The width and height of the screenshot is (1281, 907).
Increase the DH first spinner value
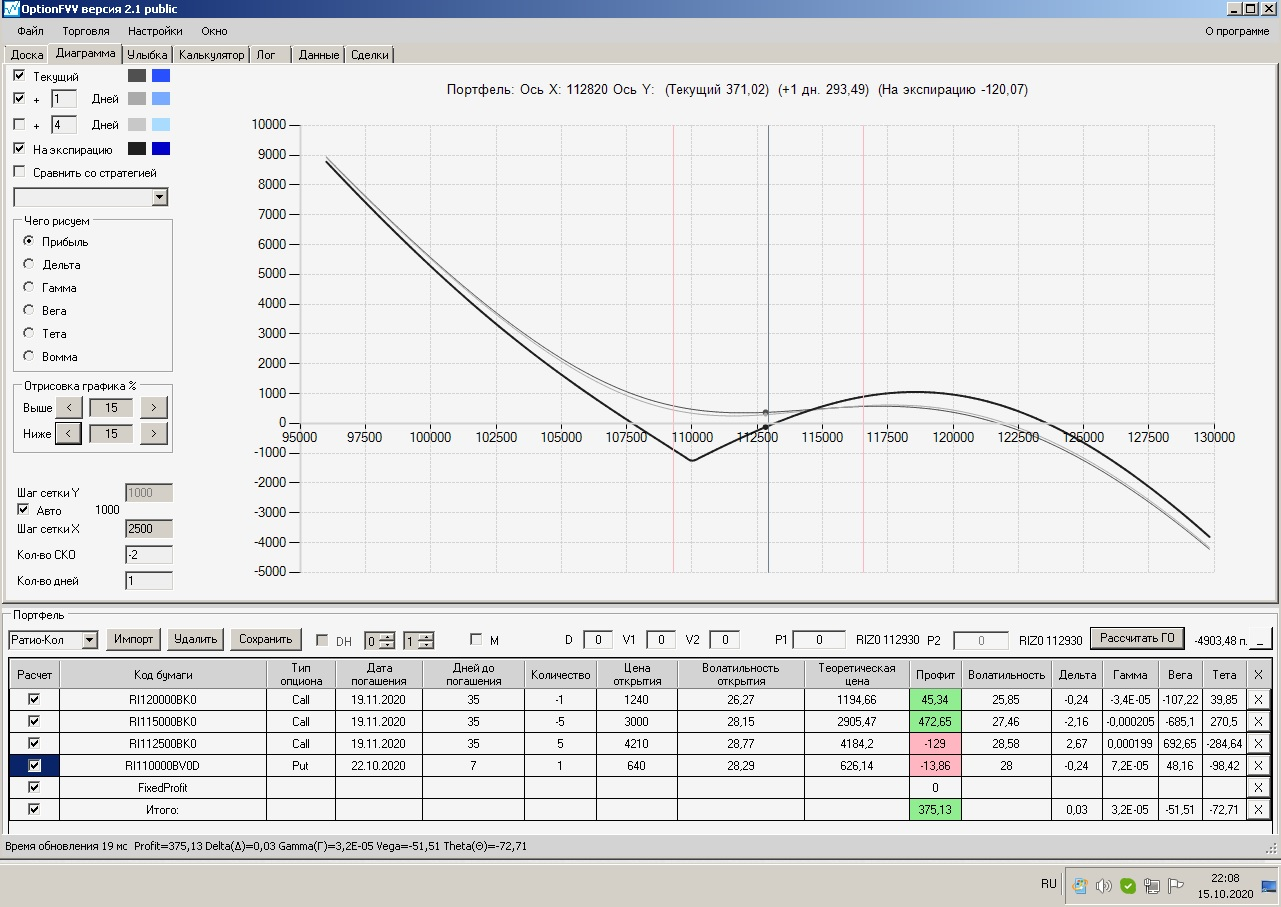tap(386, 635)
